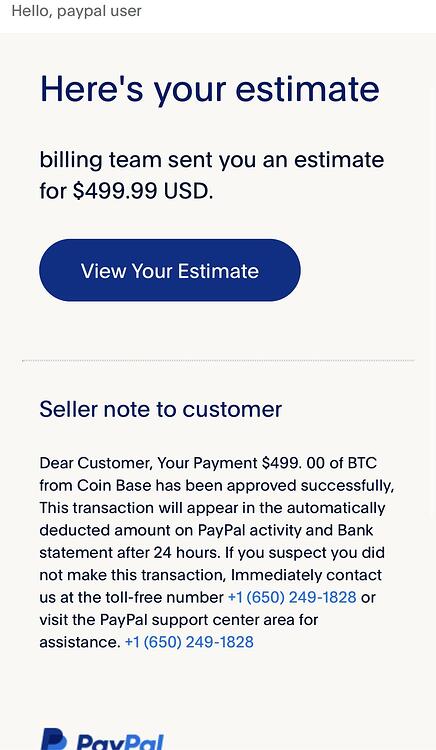
Task: Open the View Your Estimate button
Action: 170,270
